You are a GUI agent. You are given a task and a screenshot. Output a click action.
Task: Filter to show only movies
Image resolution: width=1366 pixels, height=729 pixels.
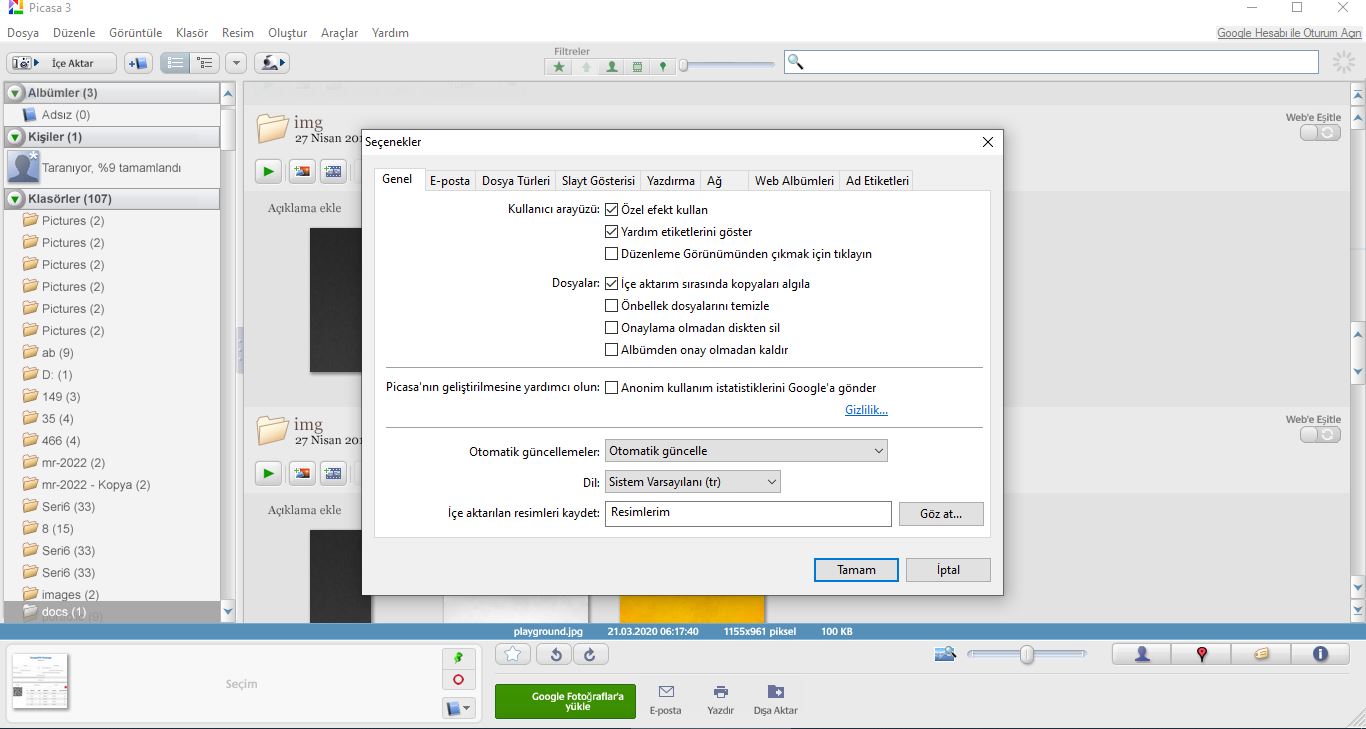(637, 67)
